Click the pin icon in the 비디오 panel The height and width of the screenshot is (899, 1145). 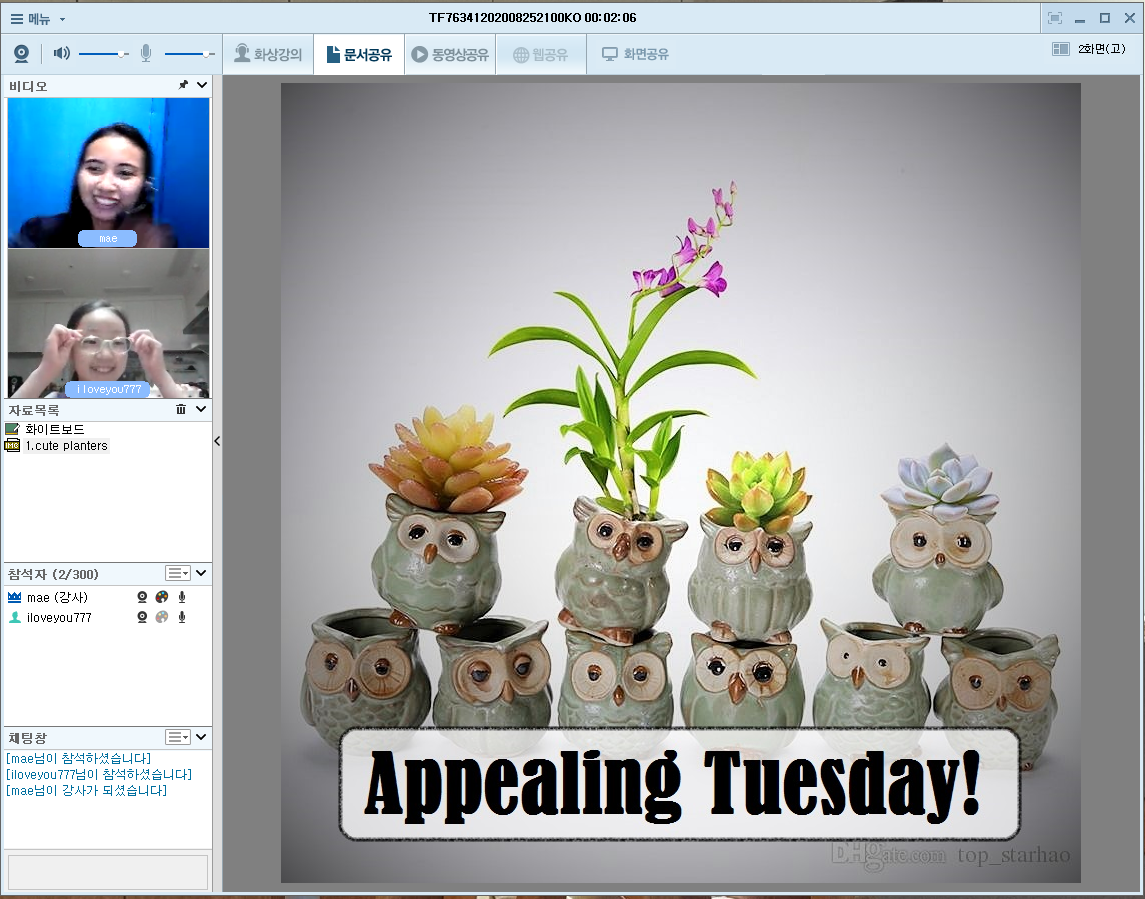coord(183,86)
